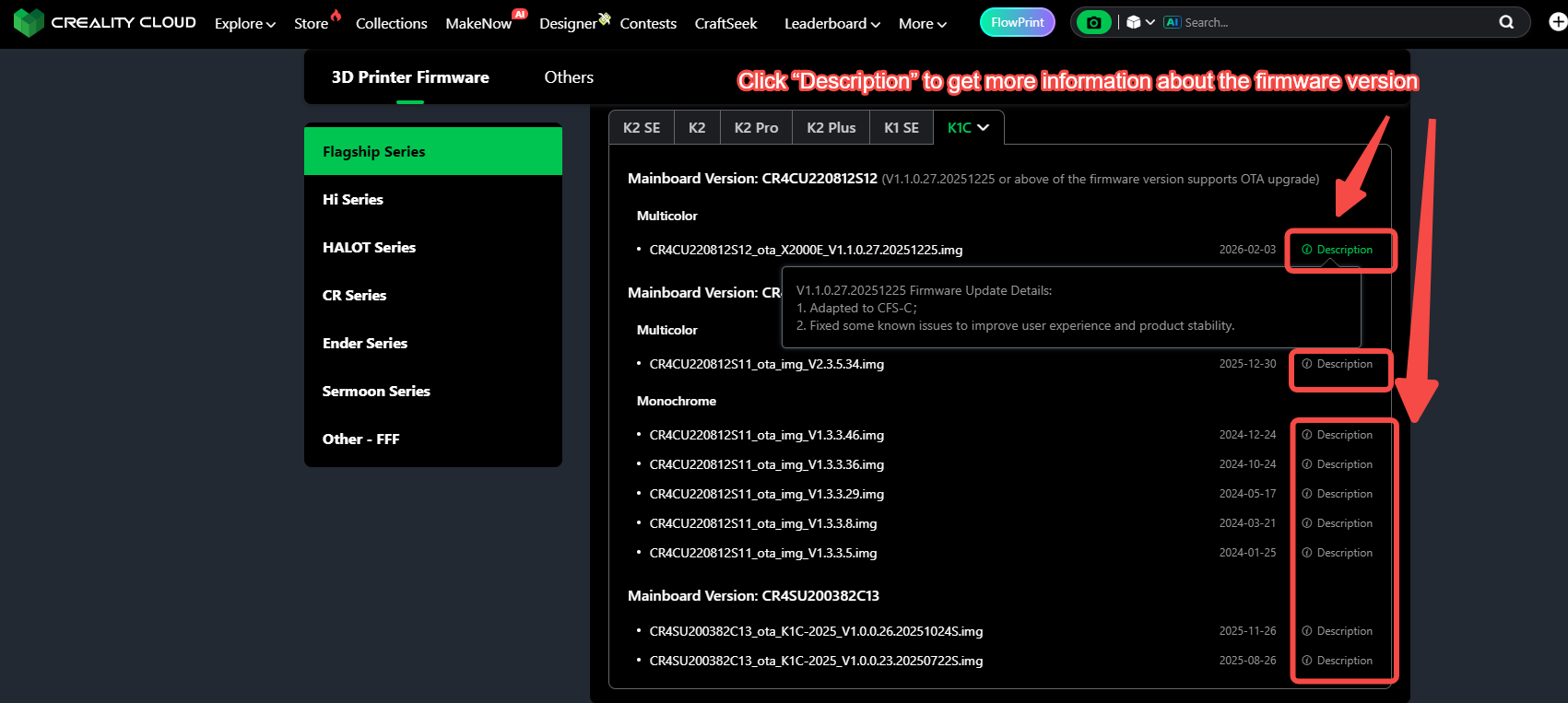
Task: Select the K2 Plus printer tab
Action: [831, 127]
